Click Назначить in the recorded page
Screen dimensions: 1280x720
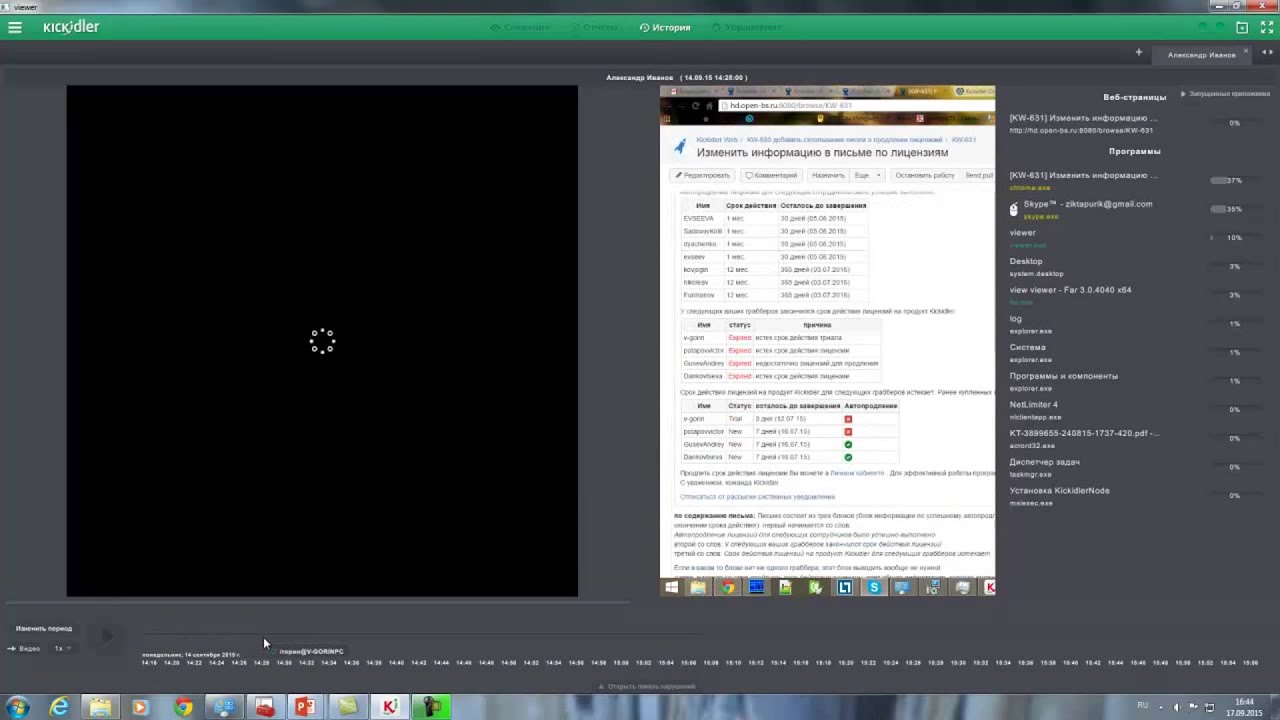pyautogui.click(x=828, y=175)
